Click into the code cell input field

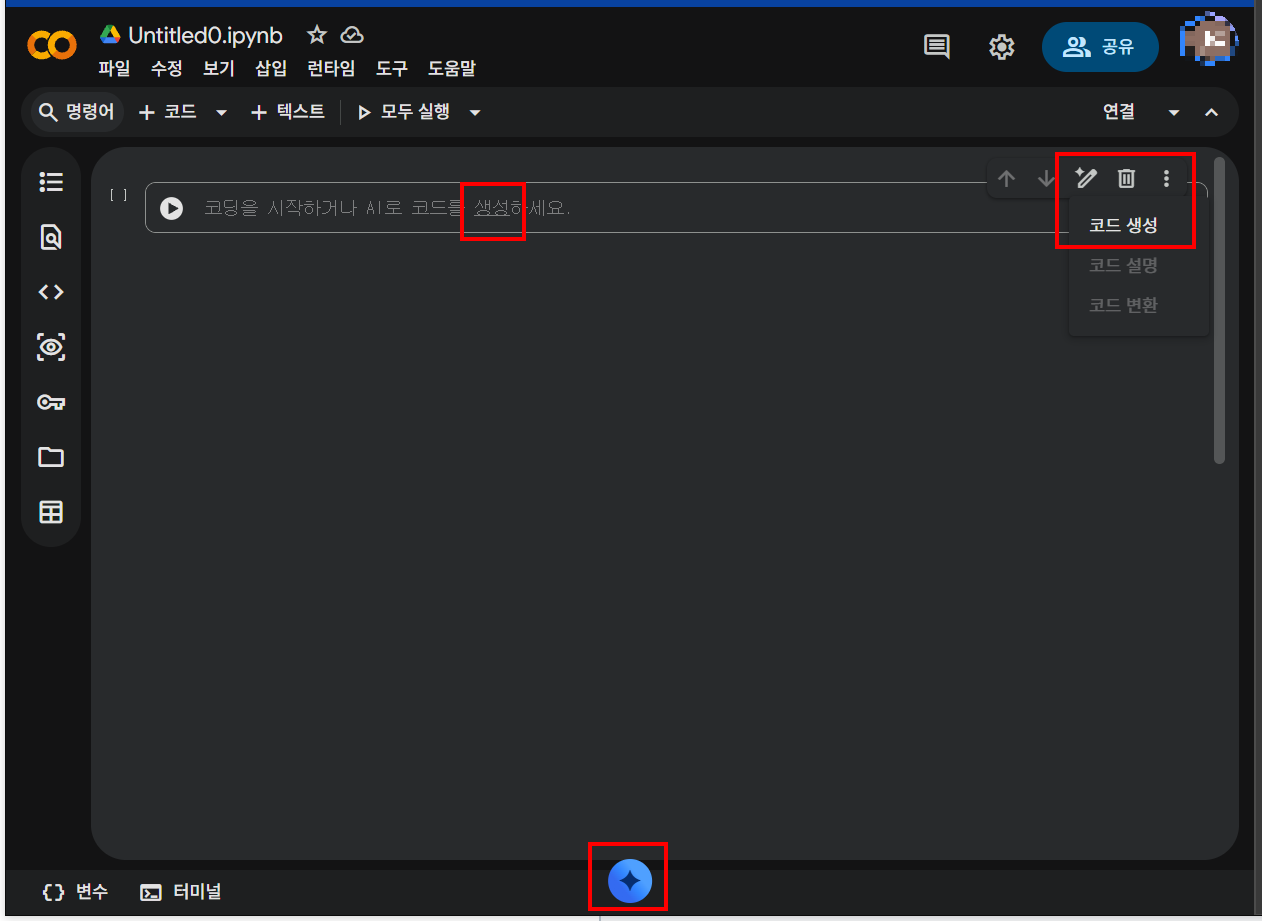(x=690, y=208)
